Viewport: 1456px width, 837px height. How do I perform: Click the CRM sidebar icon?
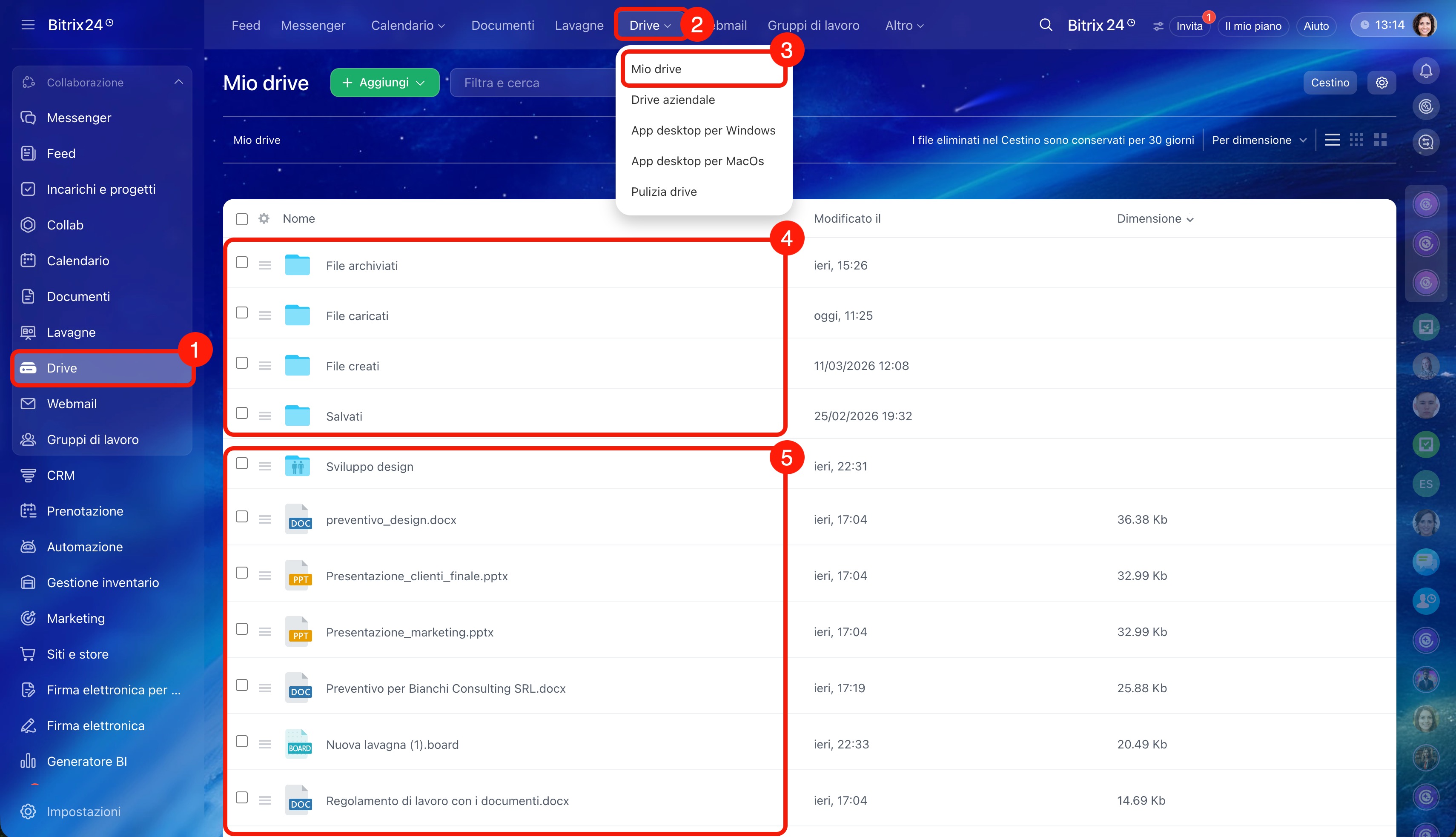pos(28,476)
